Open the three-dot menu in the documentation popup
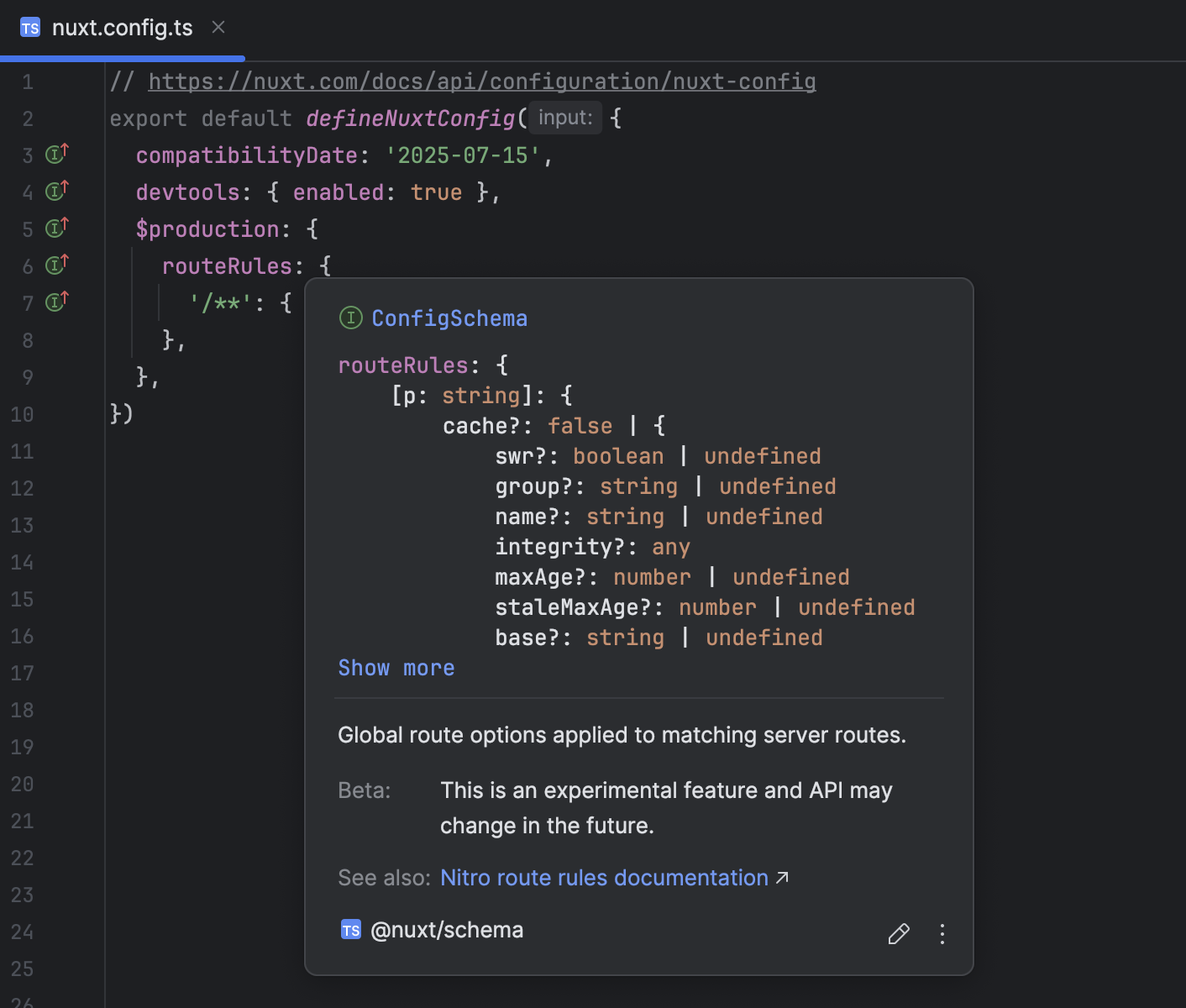This screenshot has width=1186, height=1008. pos(942,934)
